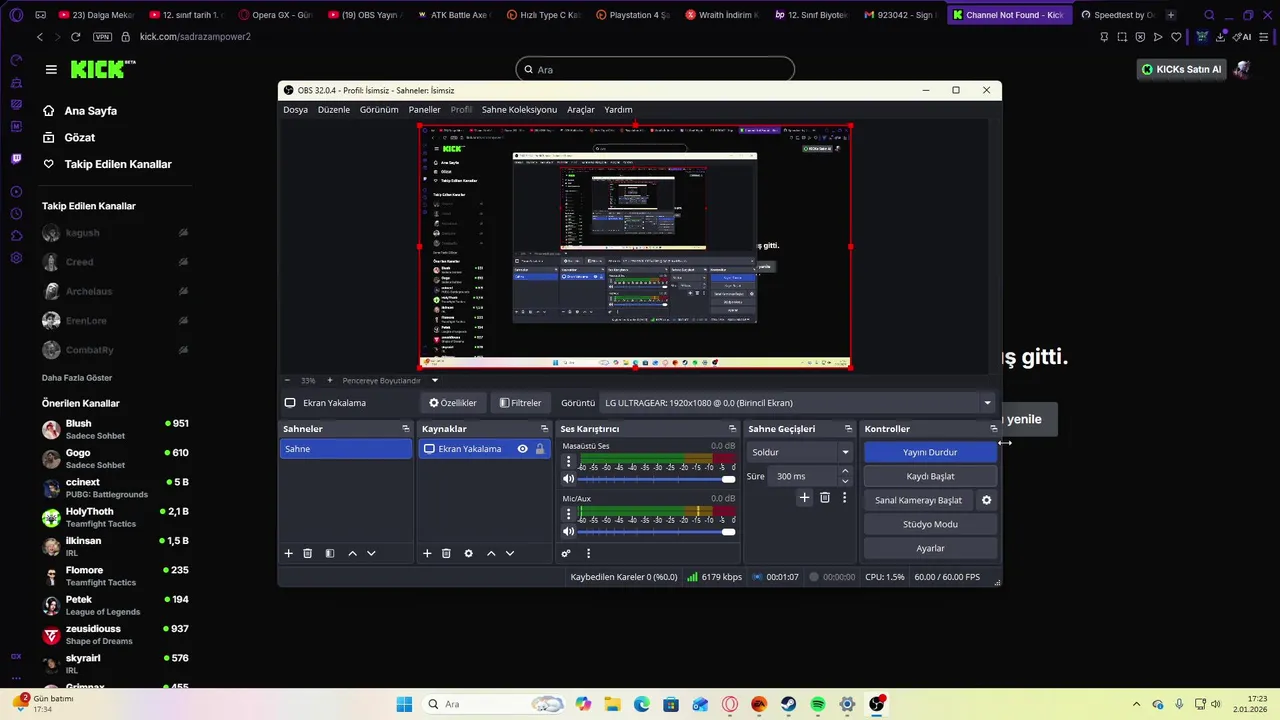Pop out the Sahne Geçişleri dock panel
The image size is (1280, 720).
click(x=848, y=428)
